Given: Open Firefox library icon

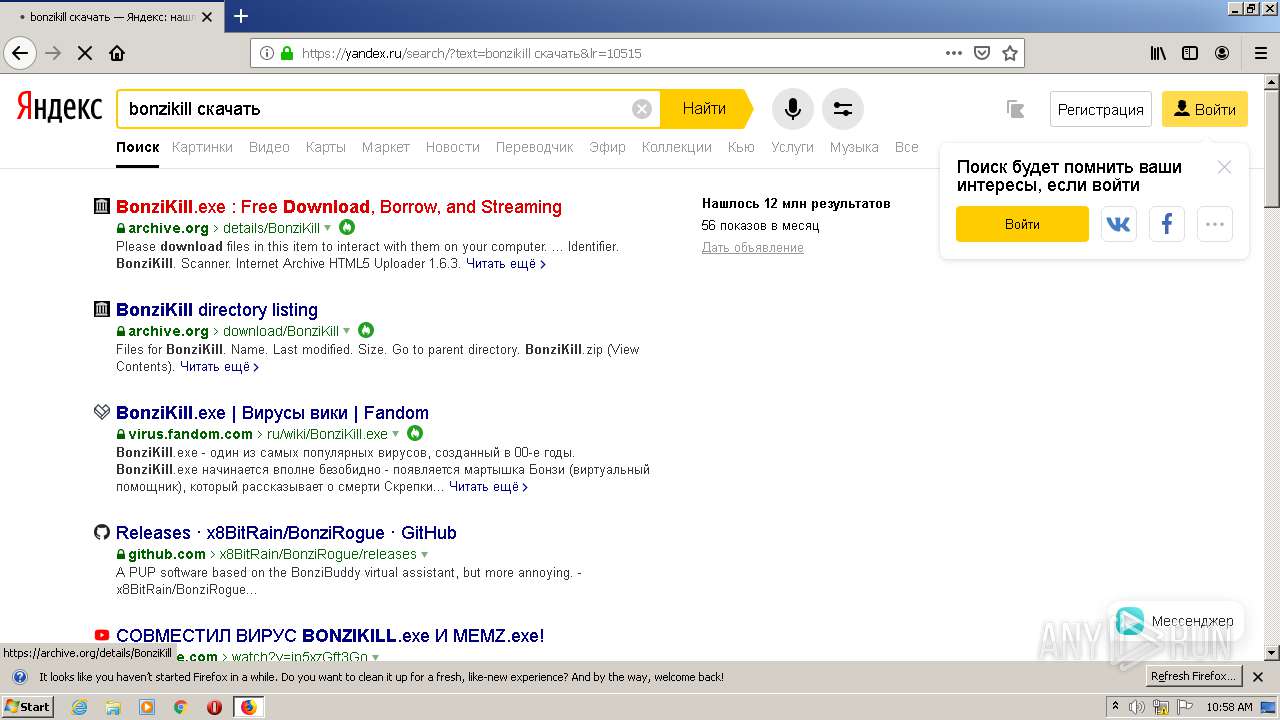Looking at the screenshot, I should (x=1158, y=53).
